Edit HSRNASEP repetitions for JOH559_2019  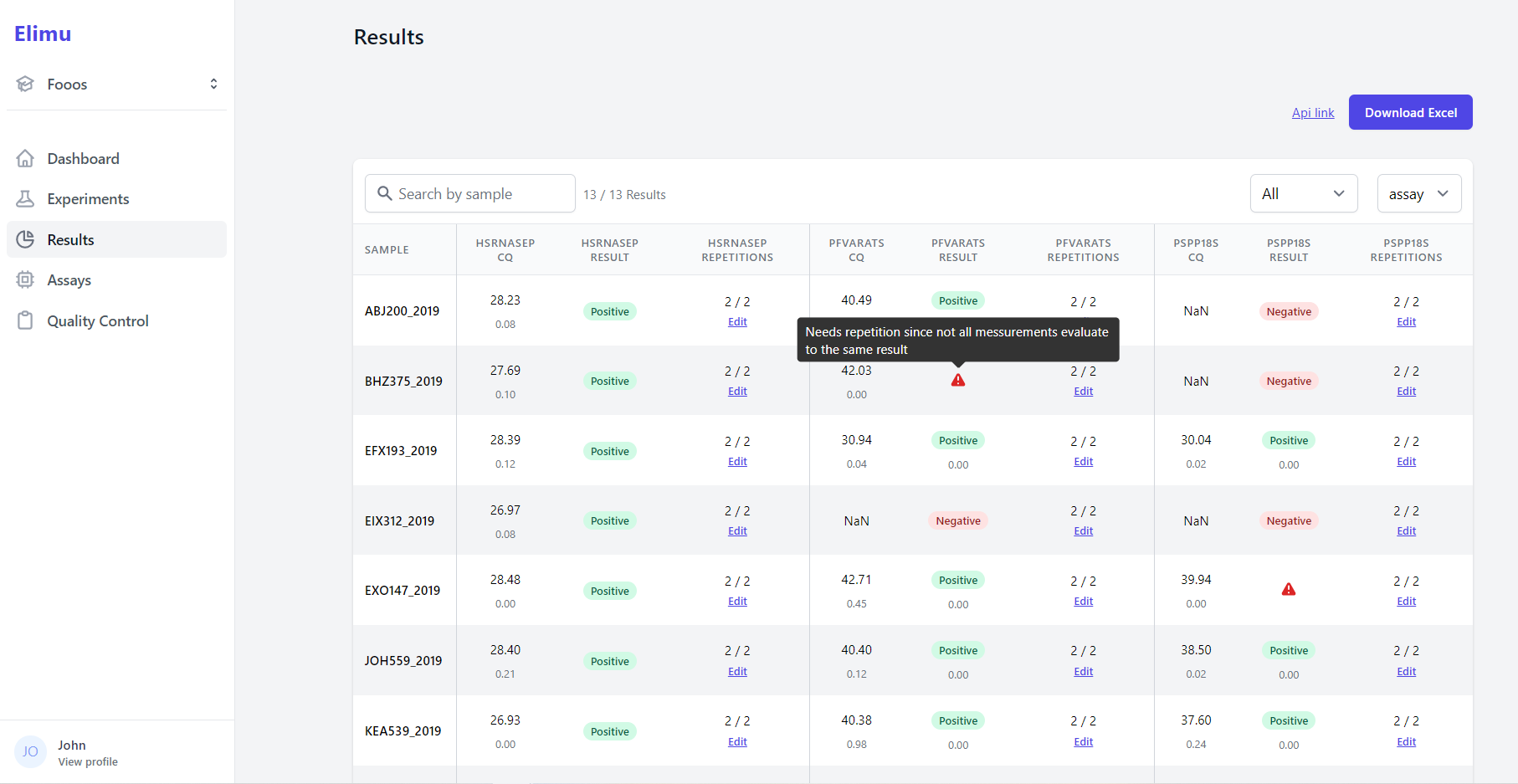[x=737, y=672]
